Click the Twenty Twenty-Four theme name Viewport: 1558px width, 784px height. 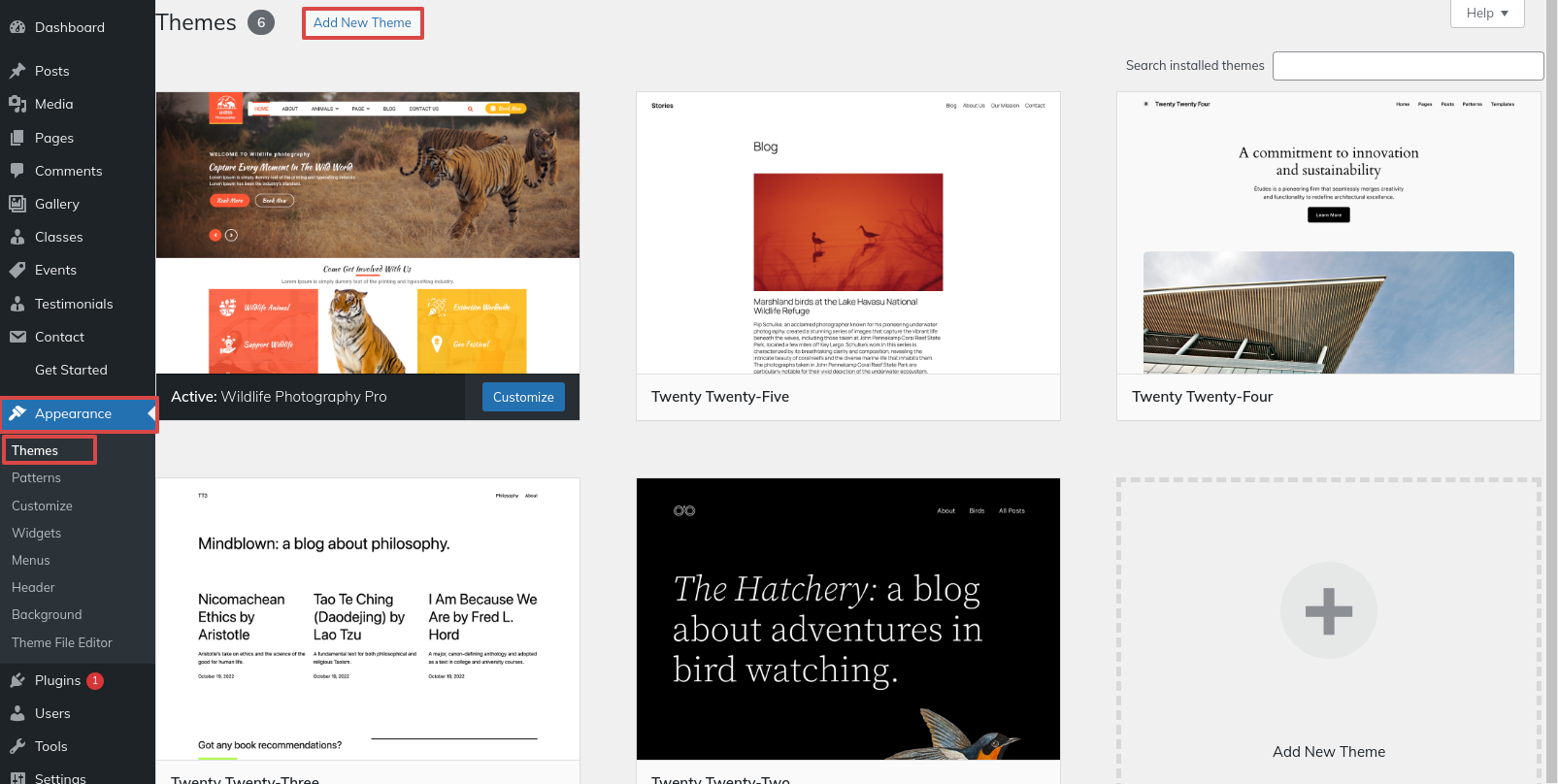coord(1202,397)
